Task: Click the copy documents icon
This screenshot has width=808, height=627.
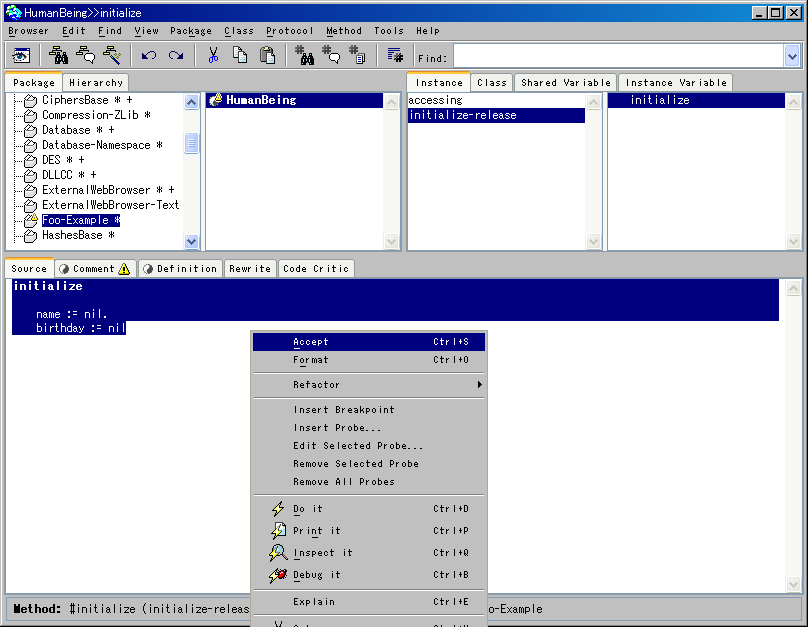Action: pos(240,55)
